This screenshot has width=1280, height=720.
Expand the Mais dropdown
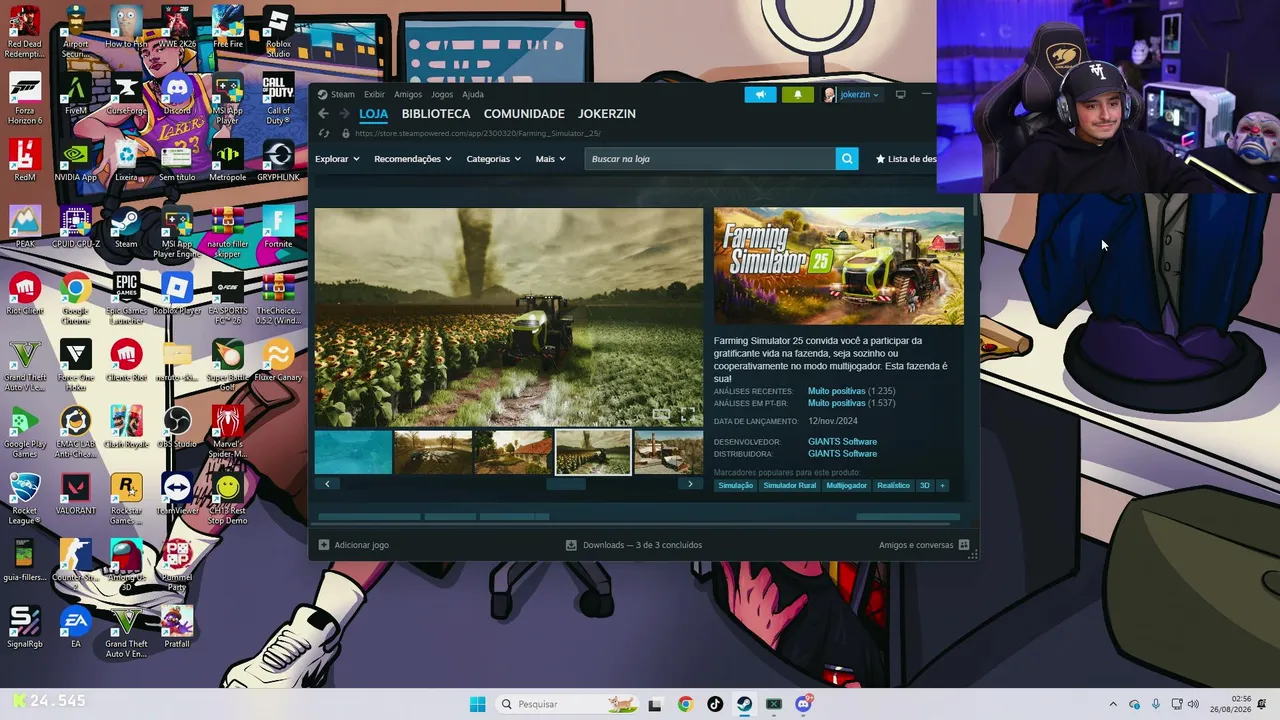(x=550, y=159)
